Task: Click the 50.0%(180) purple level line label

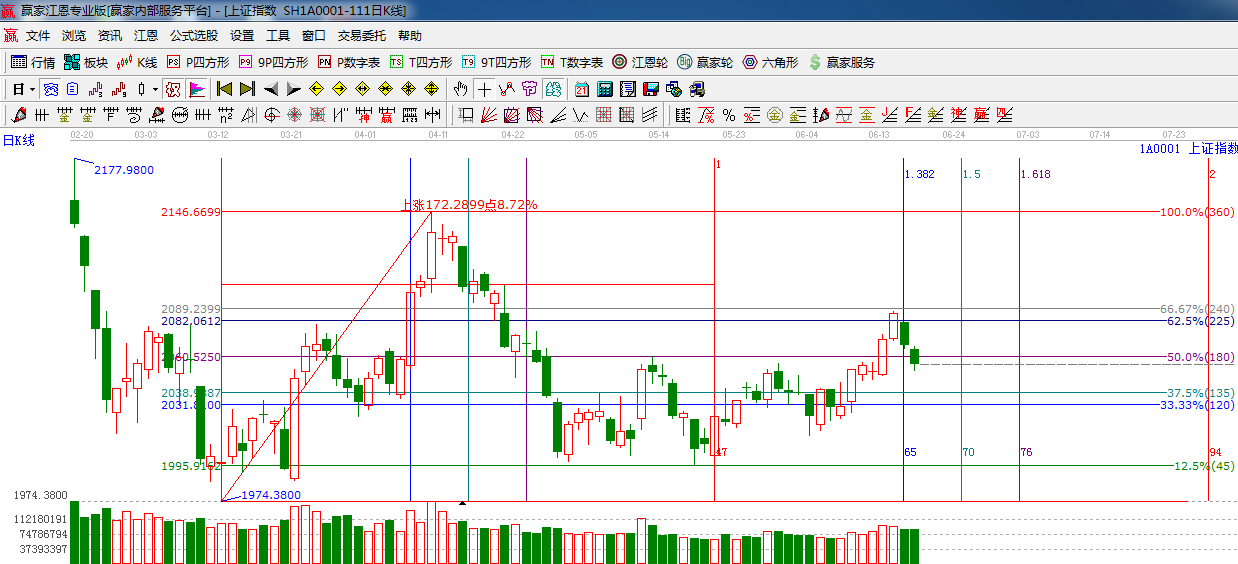Action: pos(1200,357)
